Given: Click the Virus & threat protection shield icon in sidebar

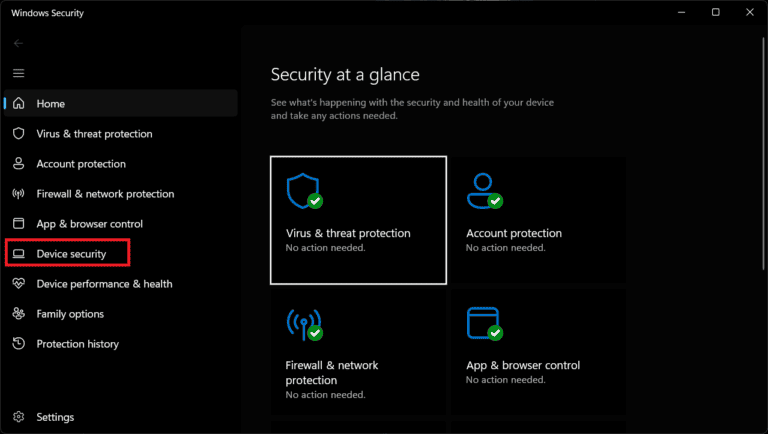Looking at the screenshot, I should 18,134.
